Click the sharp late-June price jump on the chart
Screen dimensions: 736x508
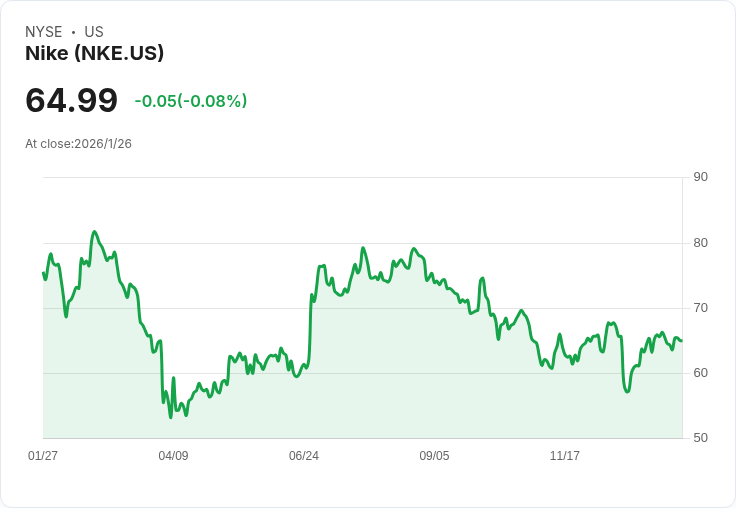(x=310, y=330)
